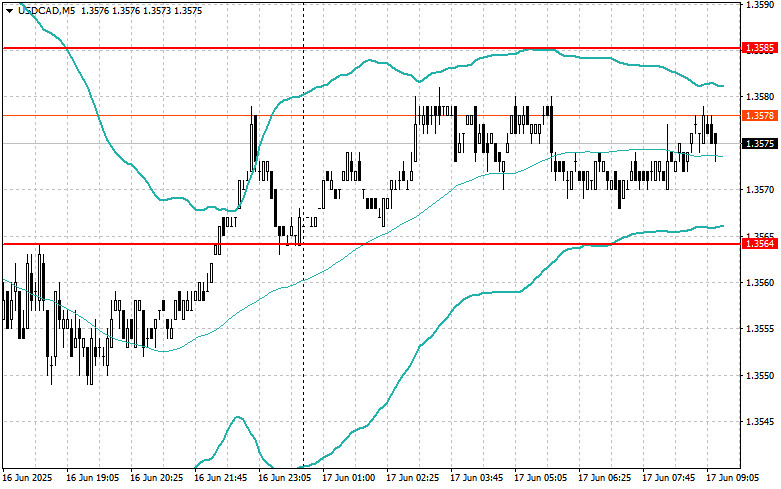Select the 16 Jun 21:45 time axis label
This screenshot has height=489, width=781.
[221, 478]
